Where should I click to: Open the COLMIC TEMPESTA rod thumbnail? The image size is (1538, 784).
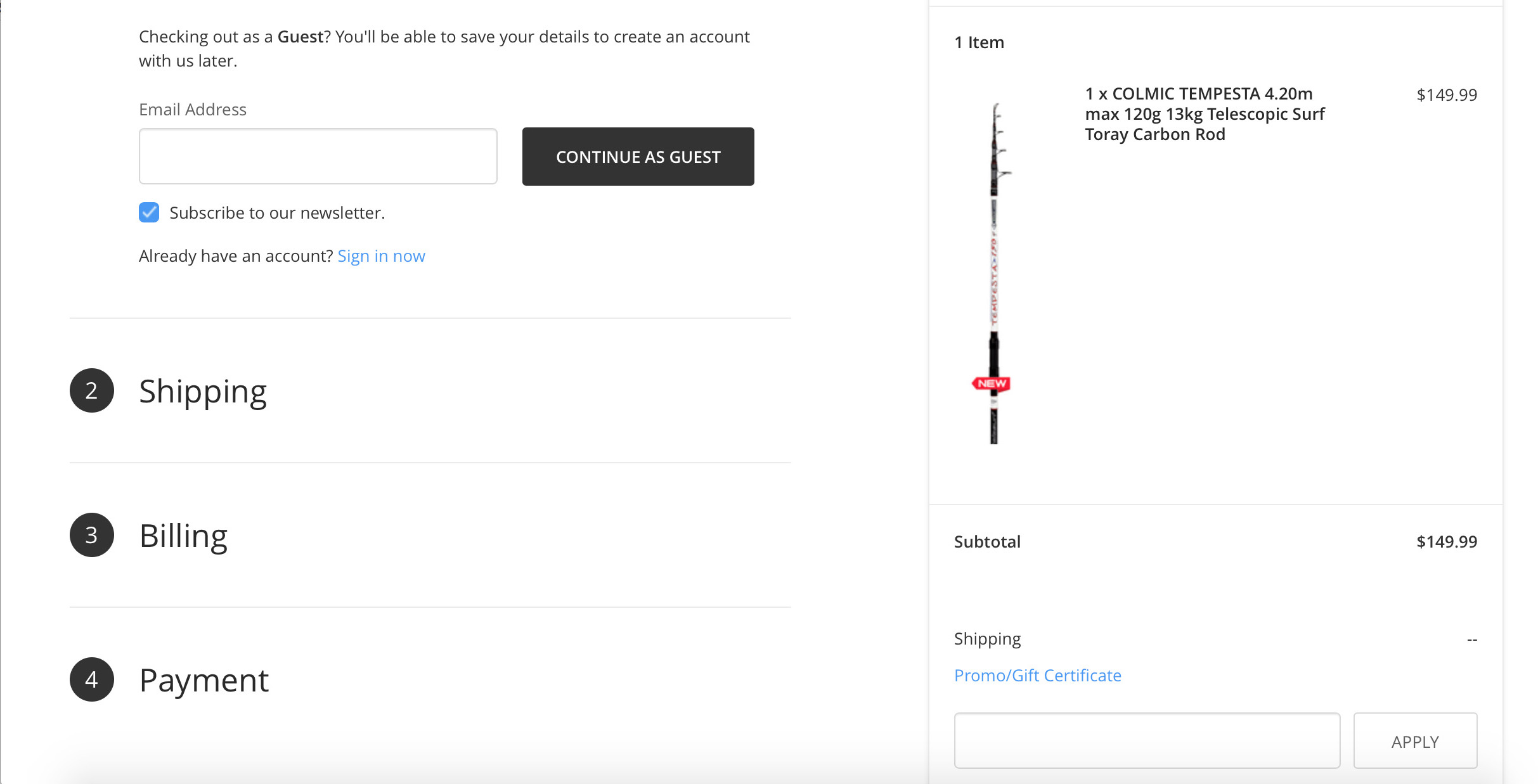point(993,273)
